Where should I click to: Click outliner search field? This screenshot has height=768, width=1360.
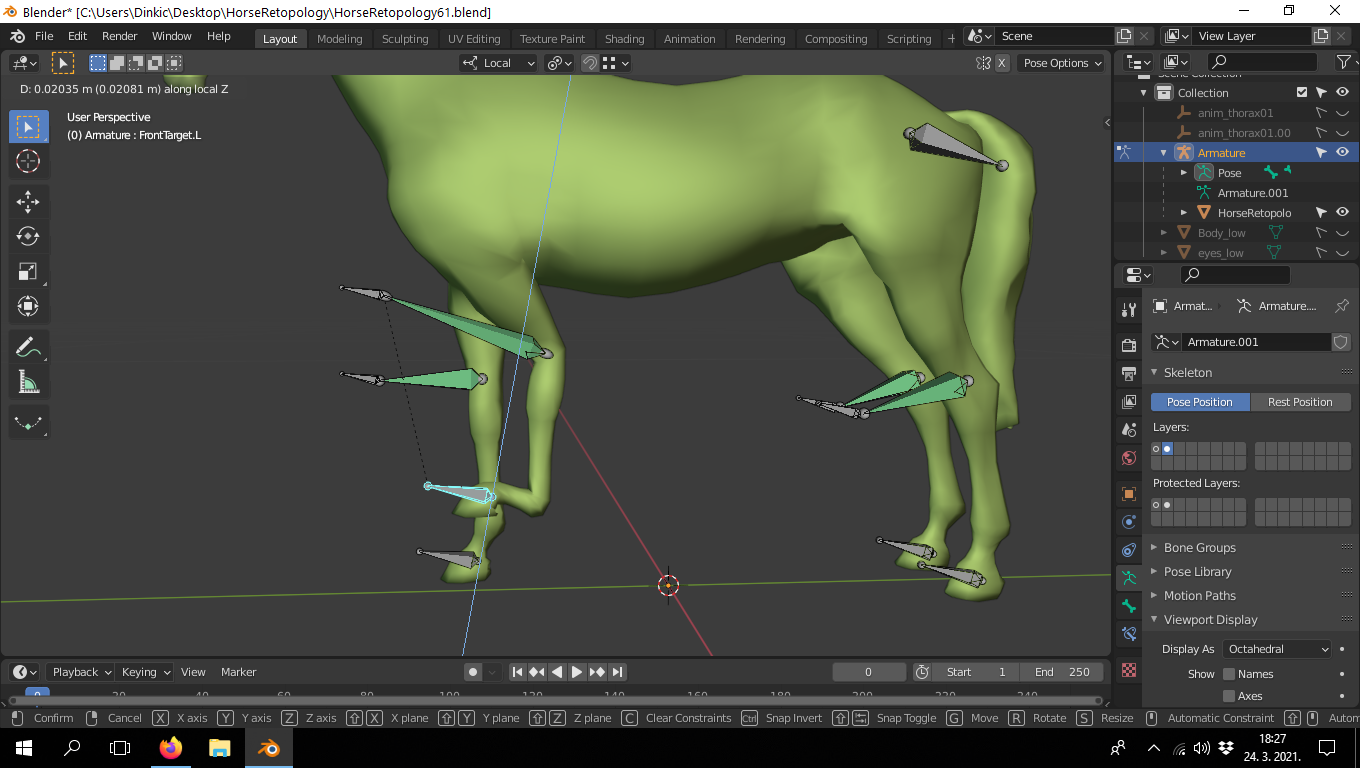pos(1262,62)
